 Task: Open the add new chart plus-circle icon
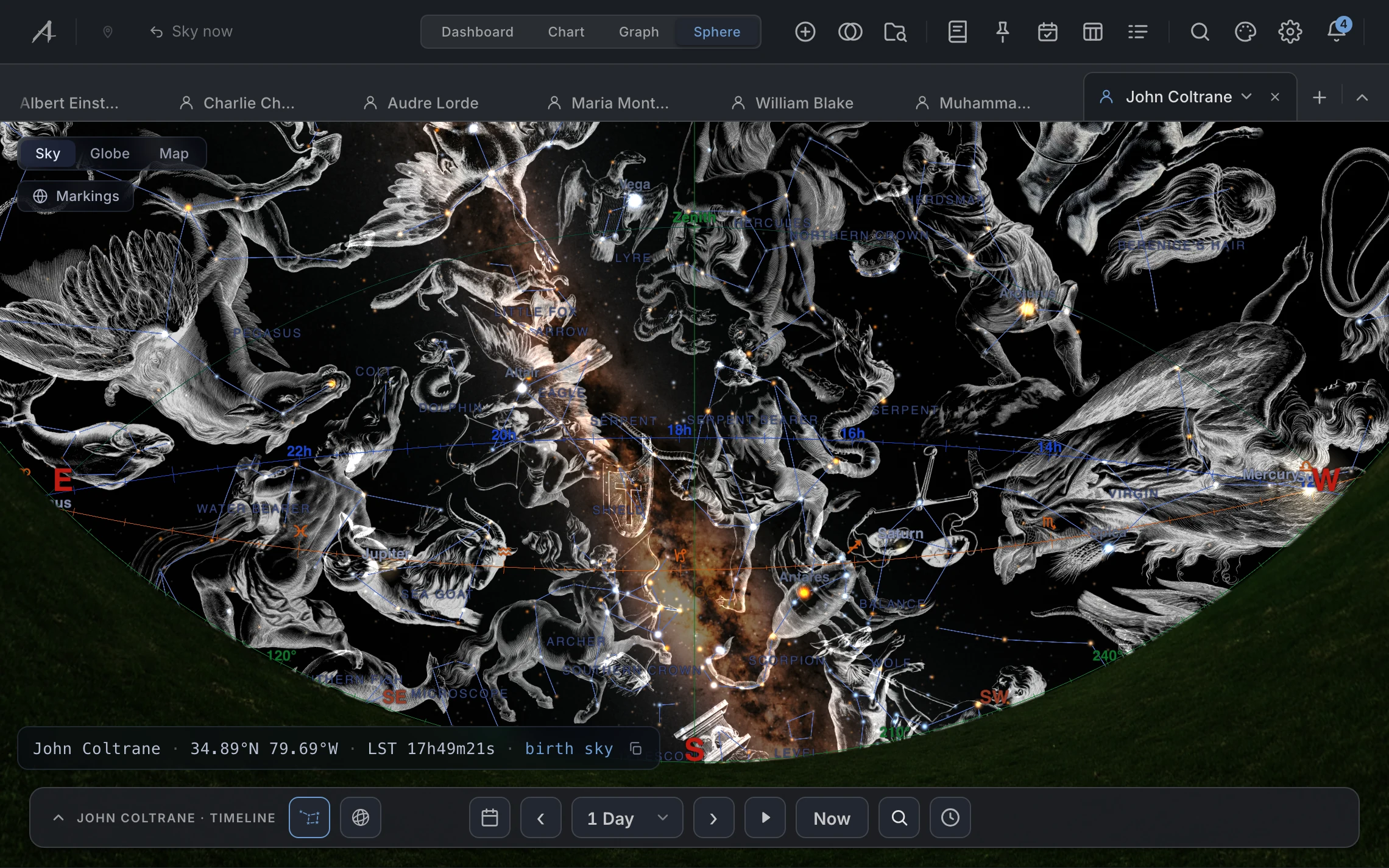[805, 32]
